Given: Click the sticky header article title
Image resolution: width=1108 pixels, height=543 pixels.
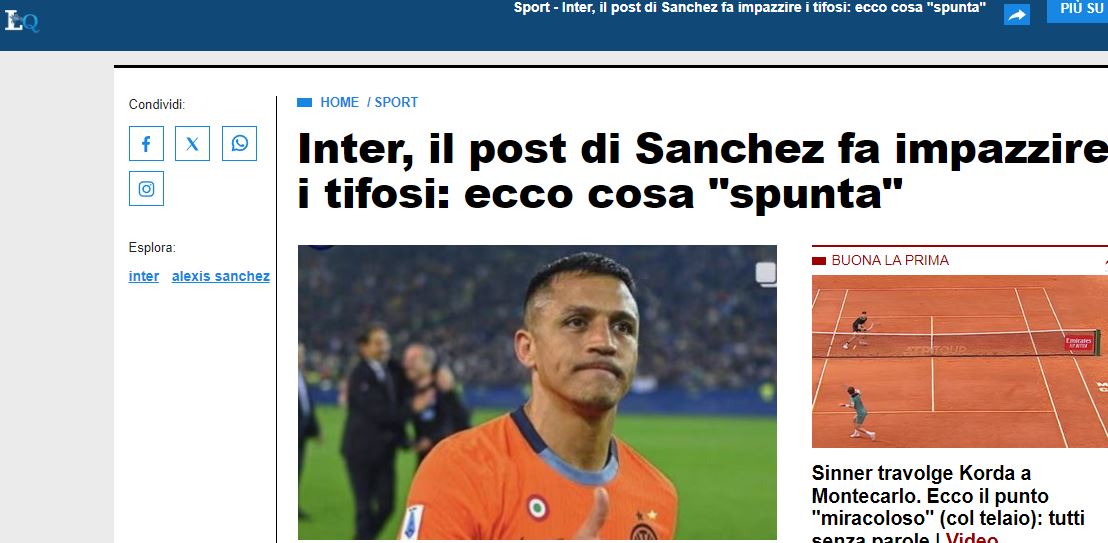Looking at the screenshot, I should coord(750,8).
